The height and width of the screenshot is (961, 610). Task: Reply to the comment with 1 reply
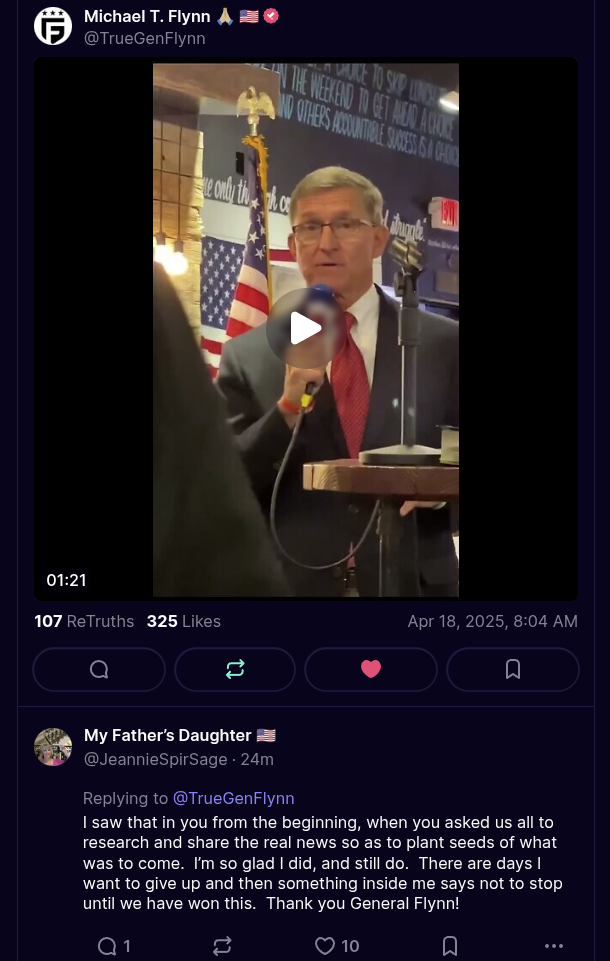[114, 946]
